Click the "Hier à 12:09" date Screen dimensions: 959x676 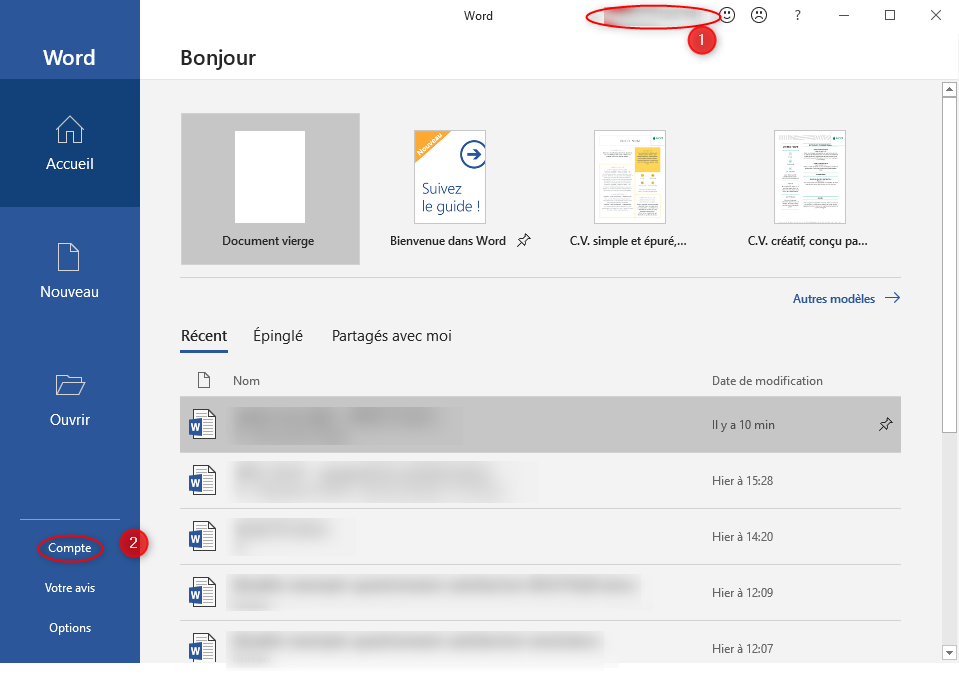point(742,593)
